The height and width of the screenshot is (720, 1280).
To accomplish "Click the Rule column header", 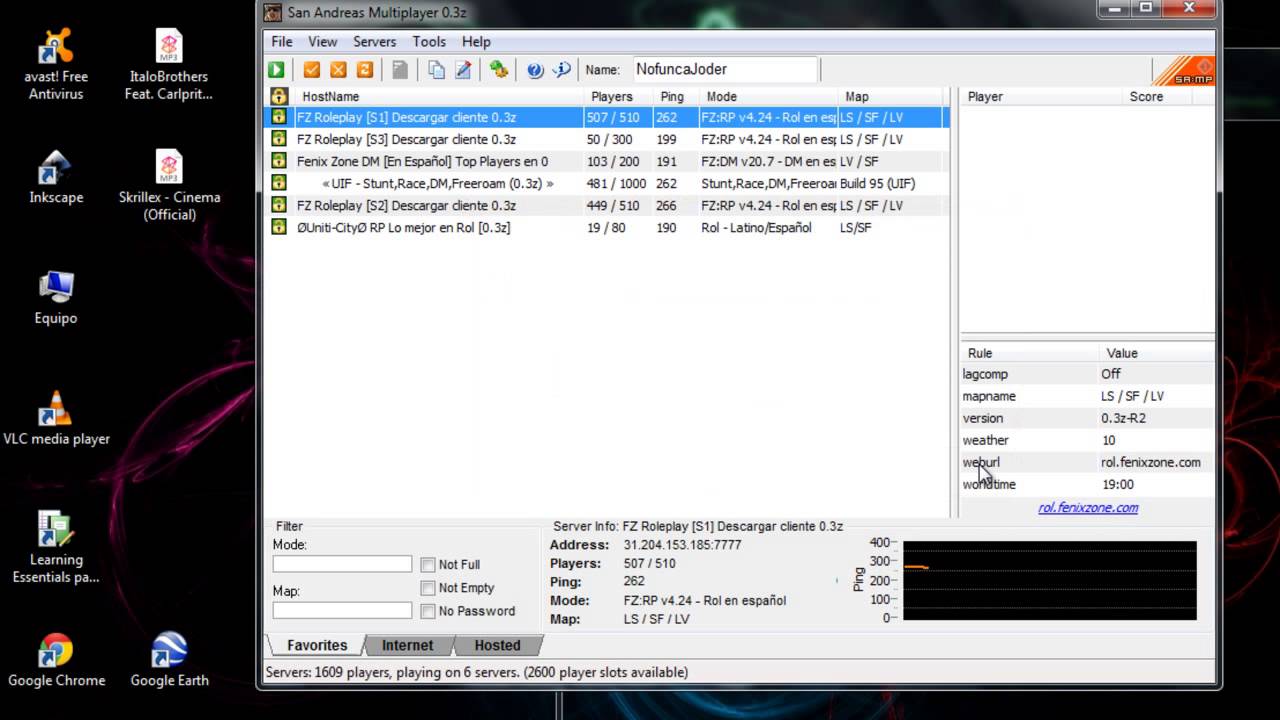I will tap(1029, 353).
